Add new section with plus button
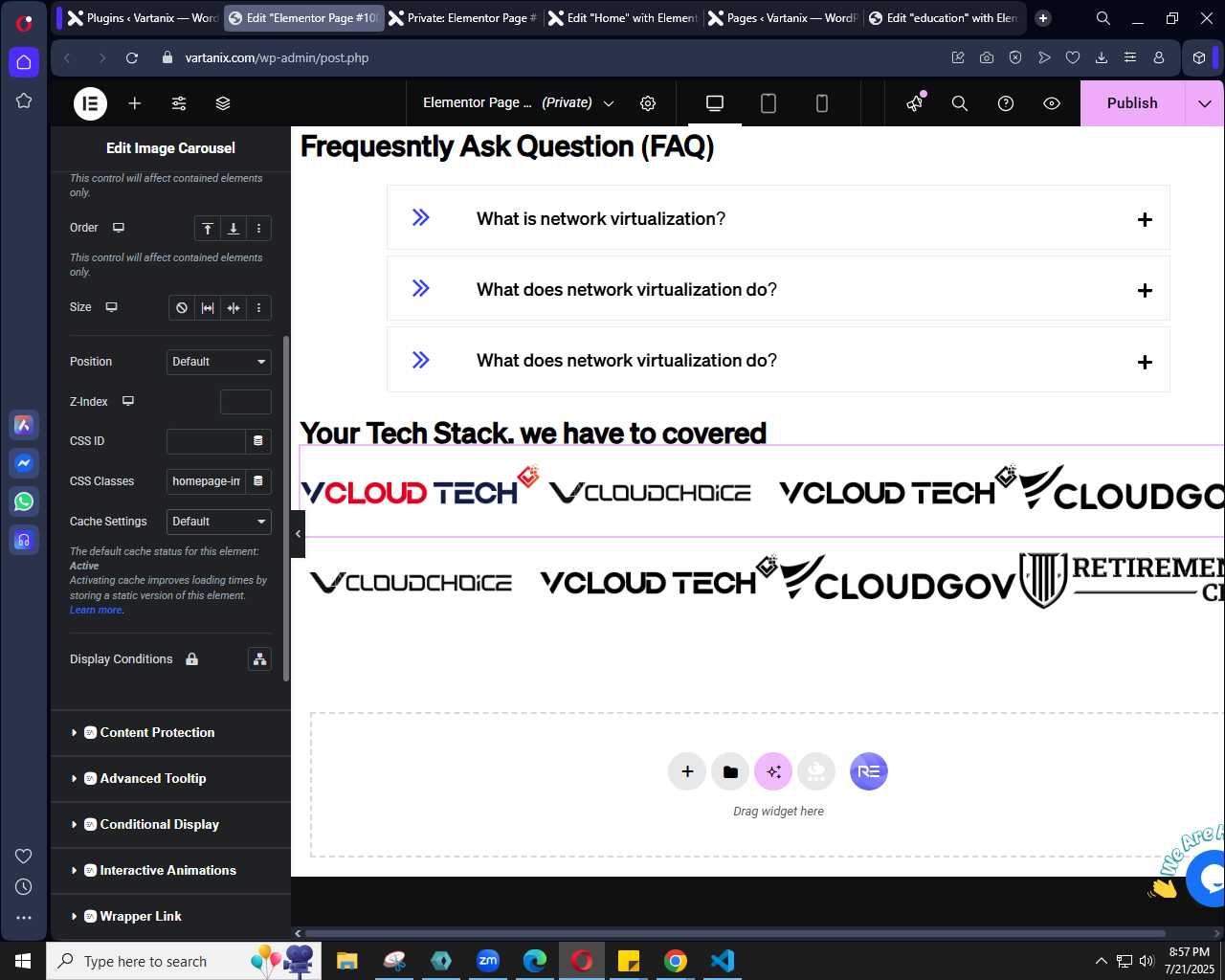 687,771
